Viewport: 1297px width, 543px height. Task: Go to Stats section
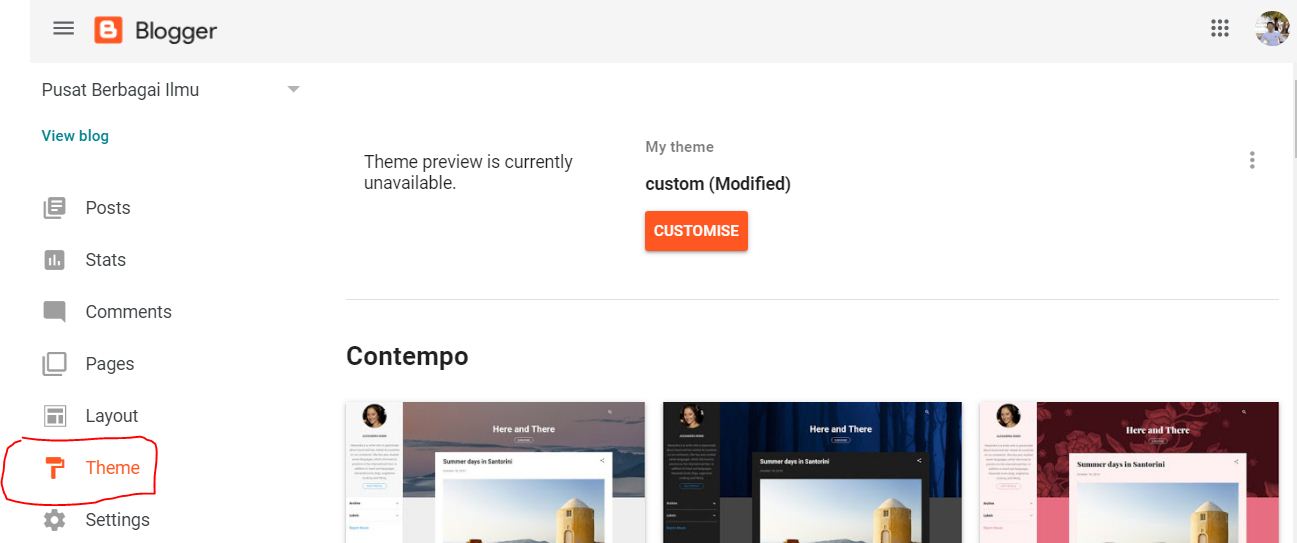point(105,260)
